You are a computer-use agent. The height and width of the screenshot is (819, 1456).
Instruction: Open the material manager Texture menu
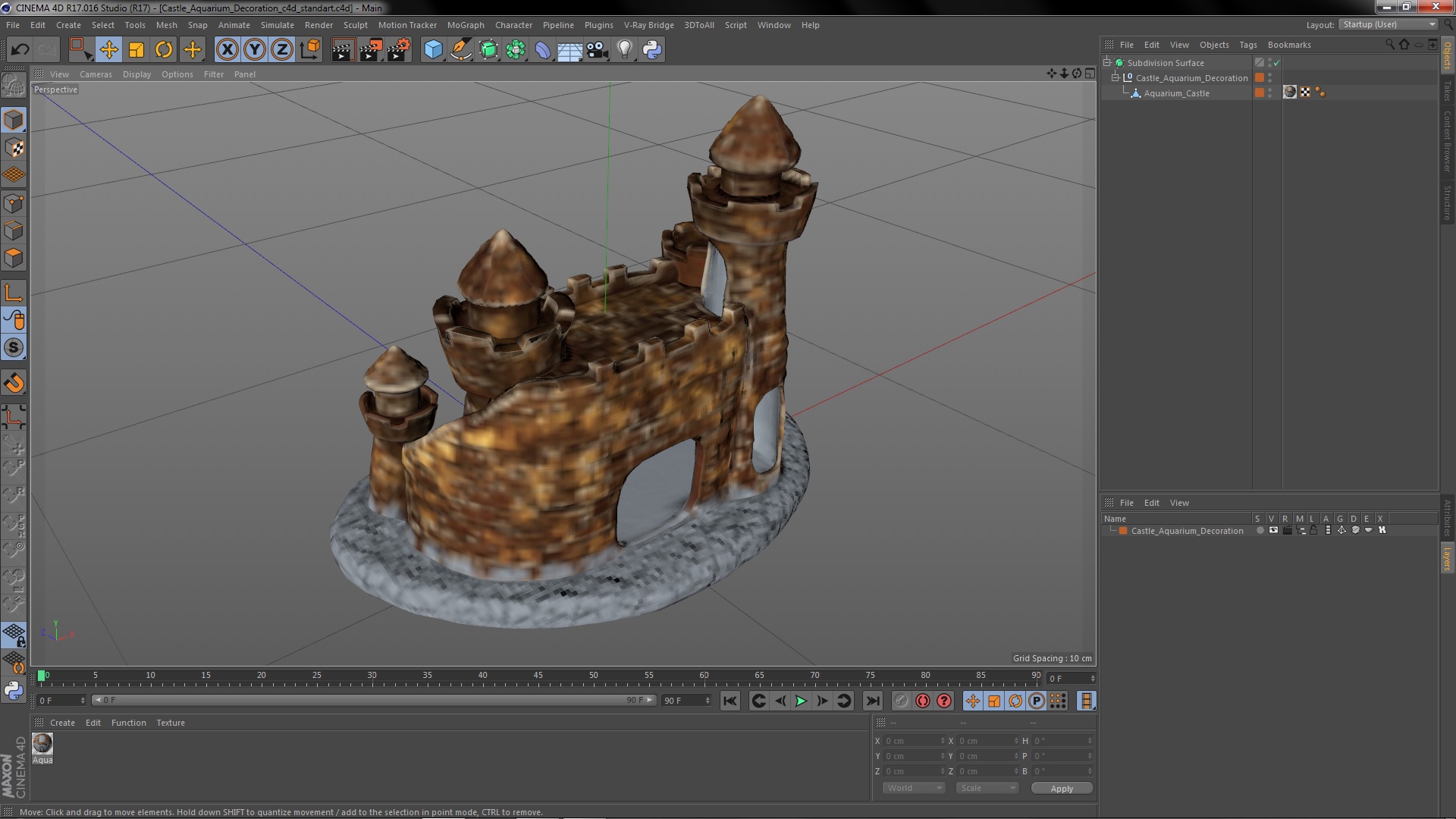tap(171, 723)
